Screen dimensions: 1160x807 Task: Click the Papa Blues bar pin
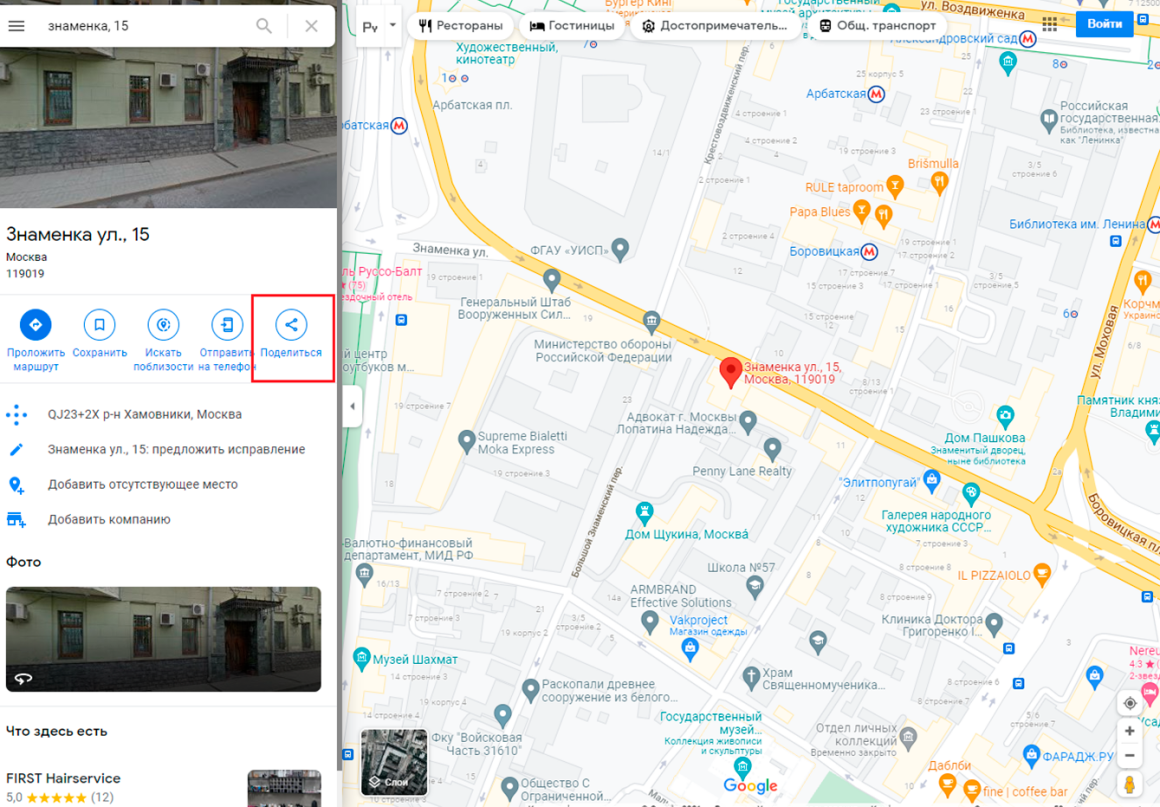861,212
